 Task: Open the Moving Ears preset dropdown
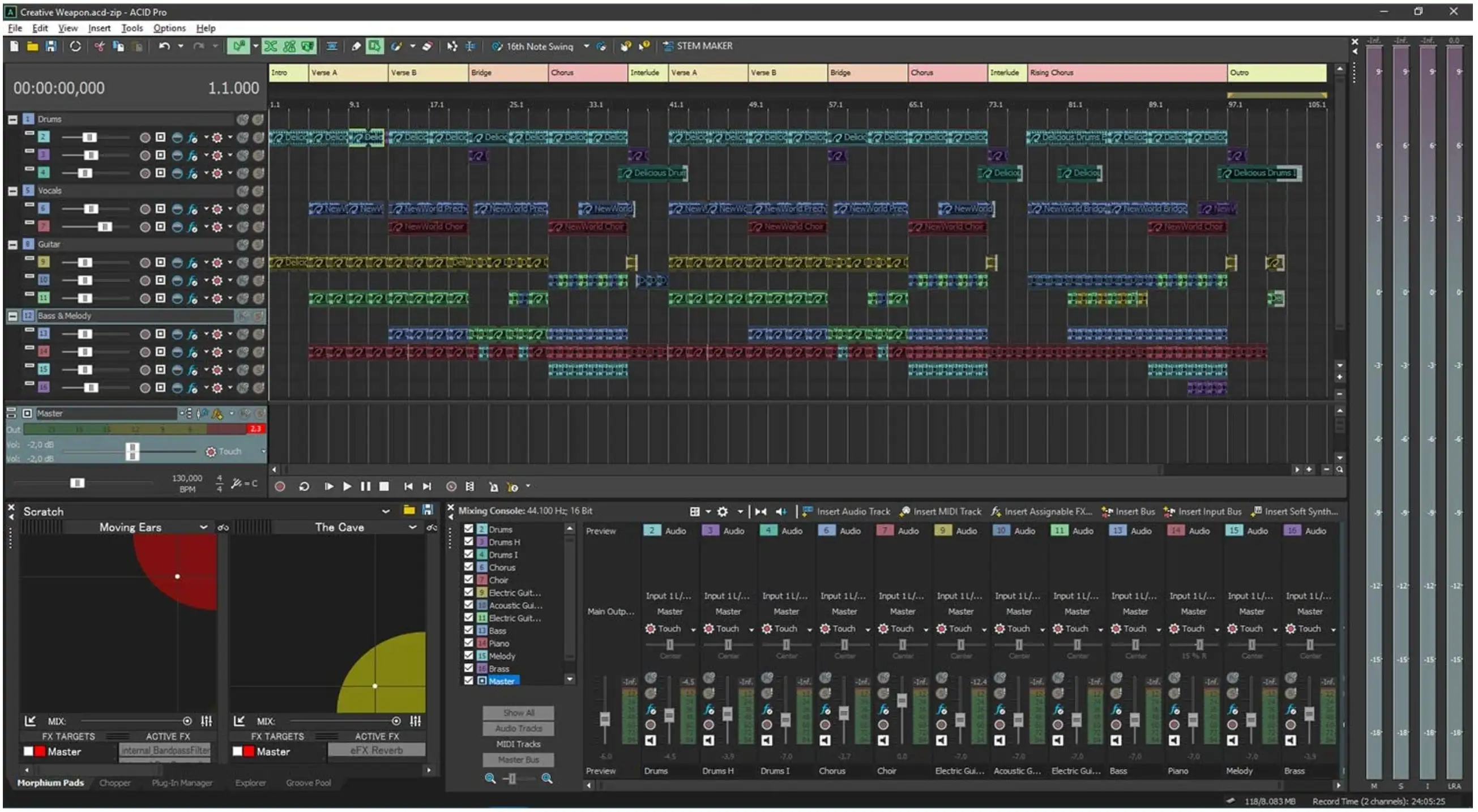(203, 527)
